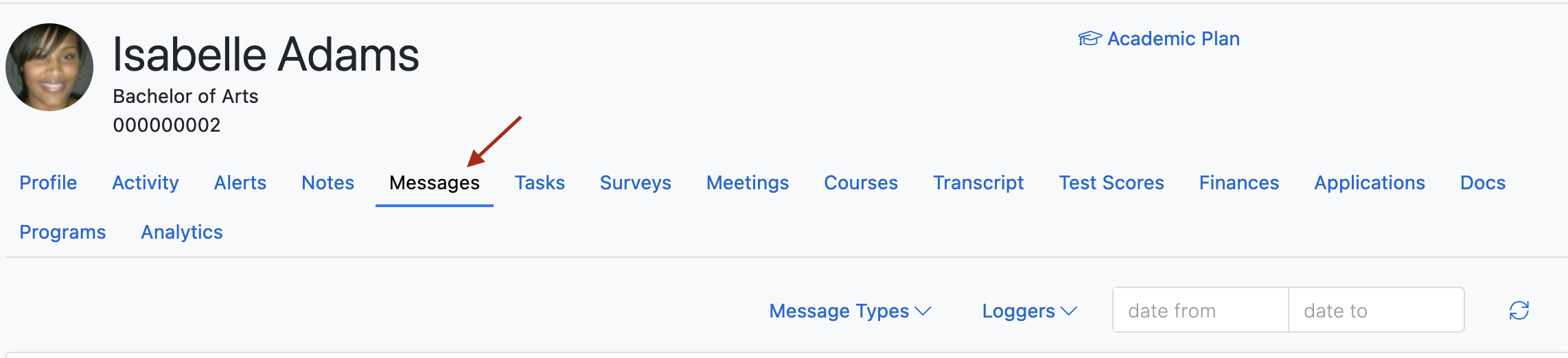Click into the date from field
The image size is (1568, 358).
[1201, 310]
